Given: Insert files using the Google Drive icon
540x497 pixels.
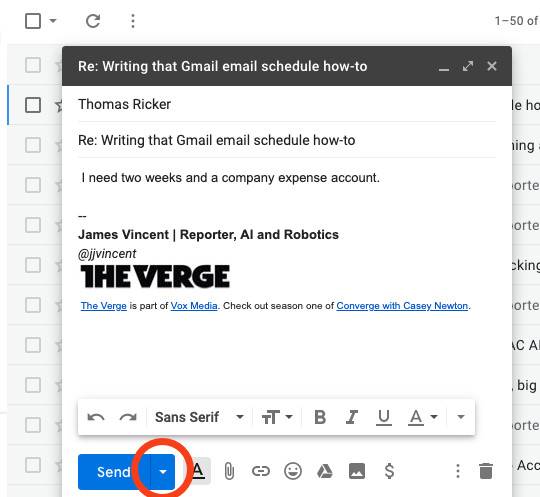Looking at the screenshot, I should 324,471.
